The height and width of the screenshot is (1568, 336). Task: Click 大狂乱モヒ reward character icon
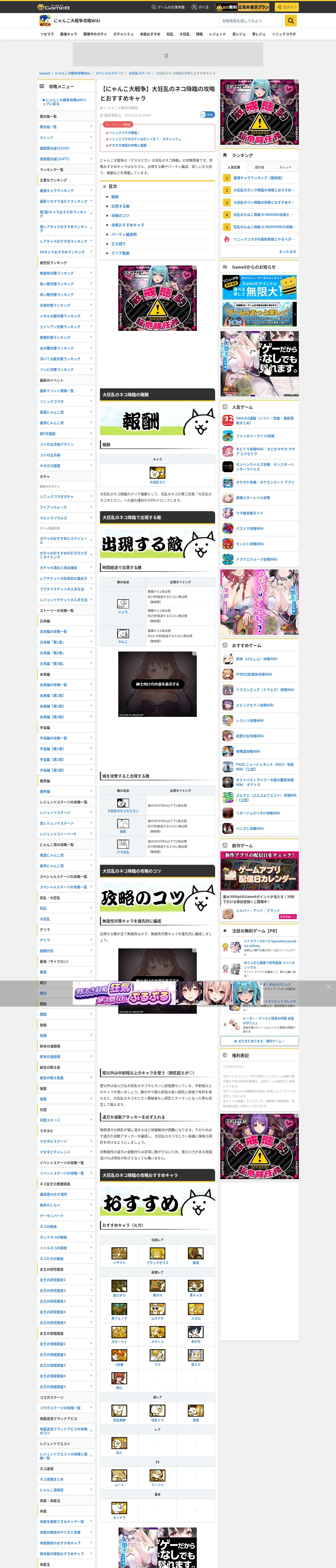[157, 473]
